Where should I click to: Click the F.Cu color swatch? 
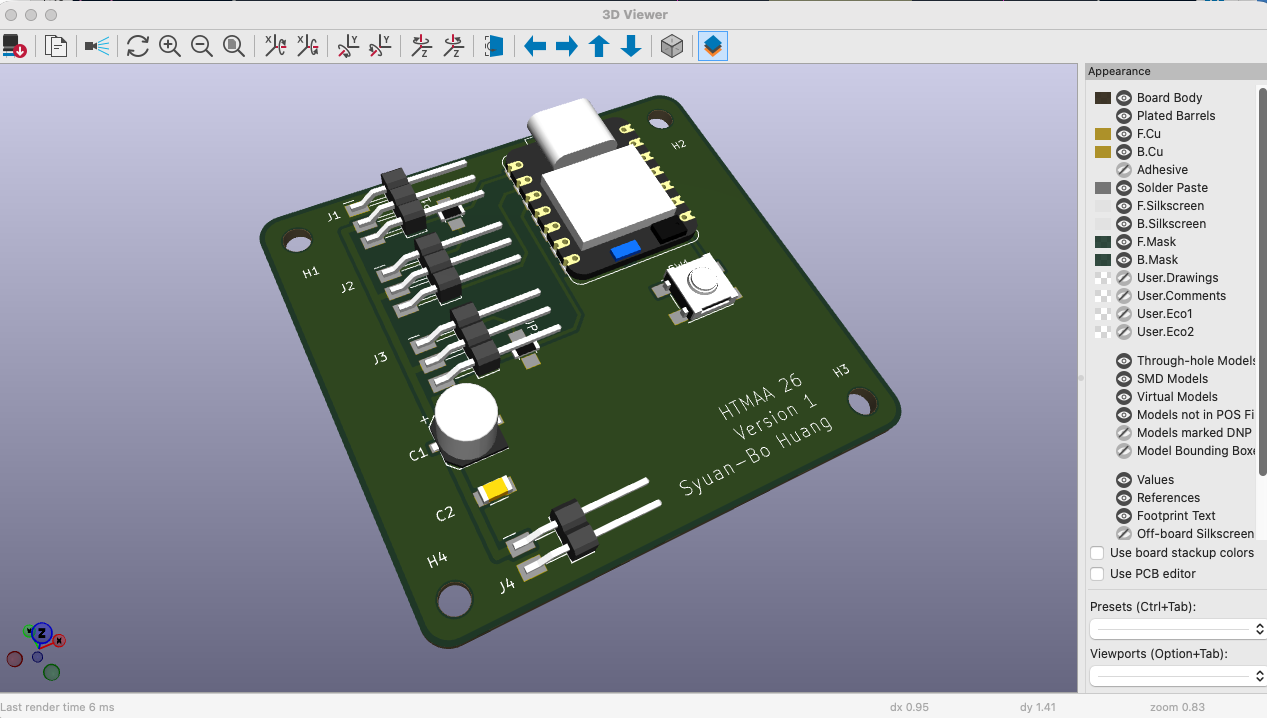tap(1103, 134)
